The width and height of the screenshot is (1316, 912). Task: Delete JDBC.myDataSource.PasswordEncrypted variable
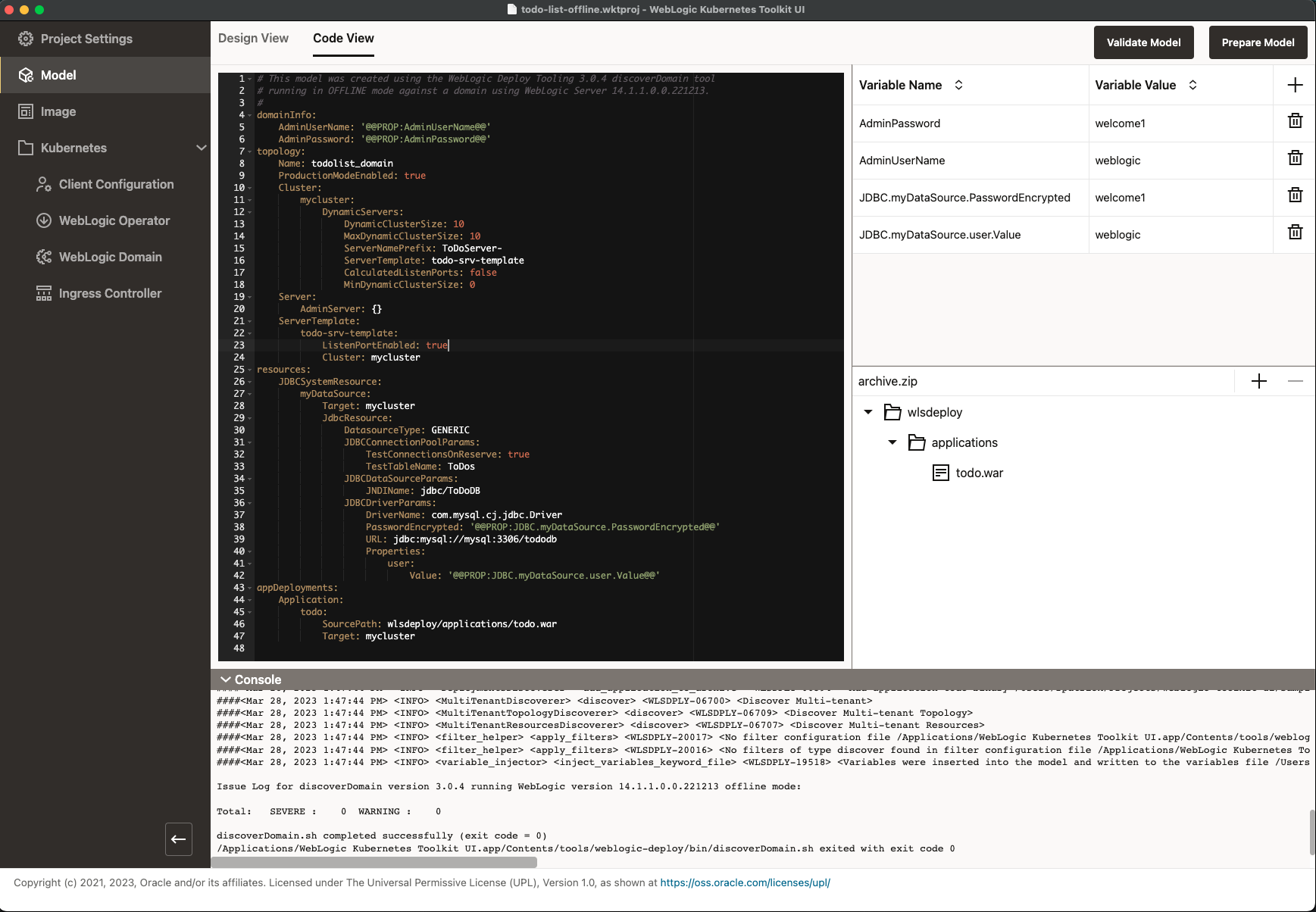pyautogui.click(x=1295, y=195)
